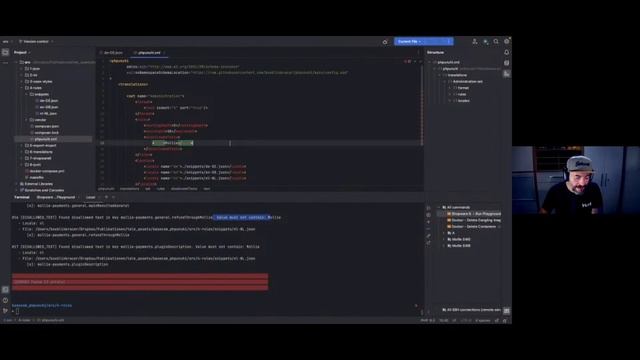Toggle the Structure tool window icon

pos(507,73)
